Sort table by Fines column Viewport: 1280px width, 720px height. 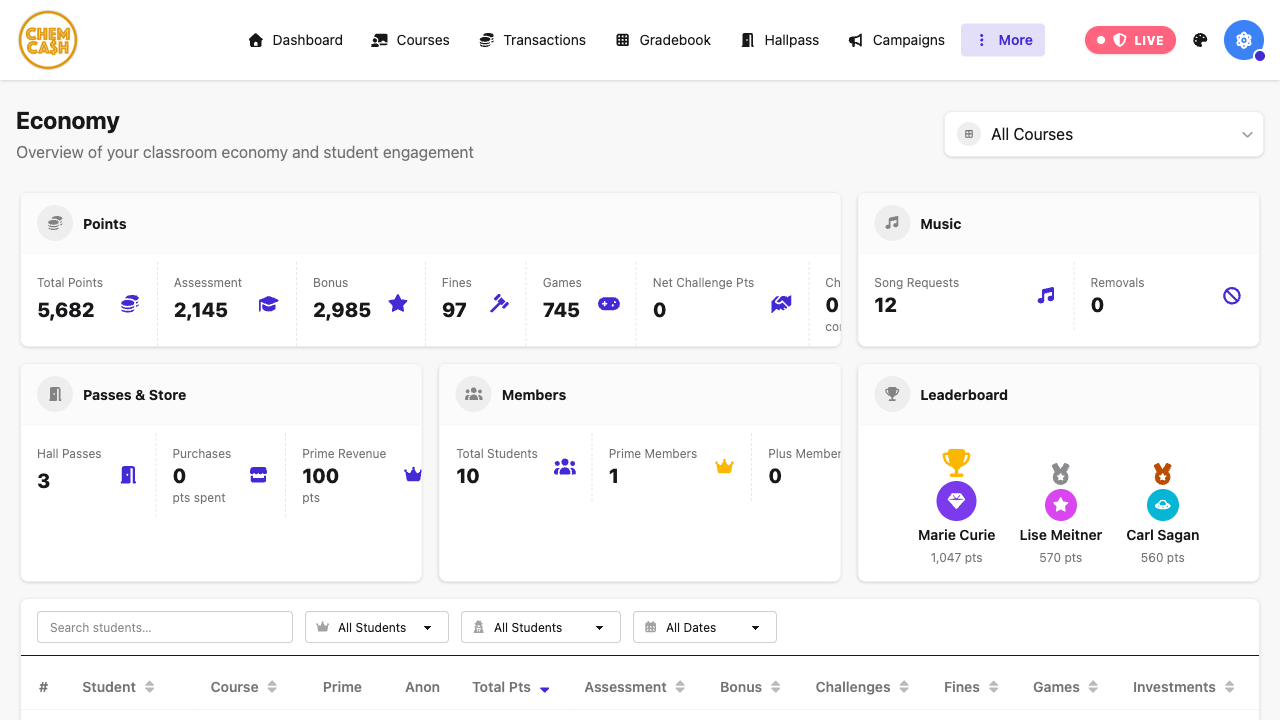coord(971,687)
